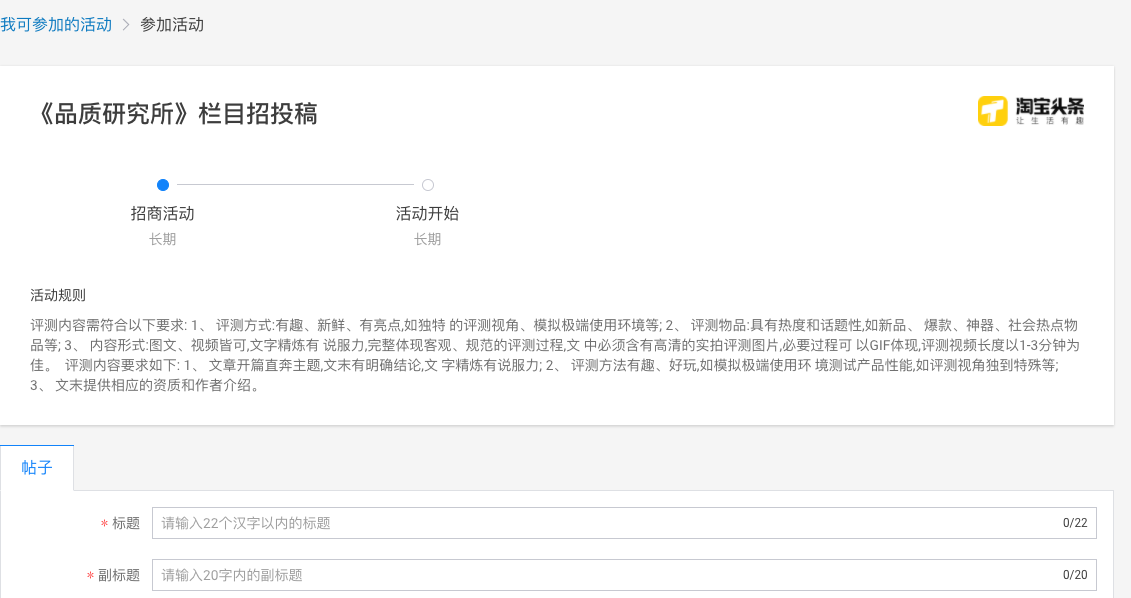Click the 0/20 character counter
The height and width of the screenshot is (598, 1131).
pyautogui.click(x=1073, y=574)
